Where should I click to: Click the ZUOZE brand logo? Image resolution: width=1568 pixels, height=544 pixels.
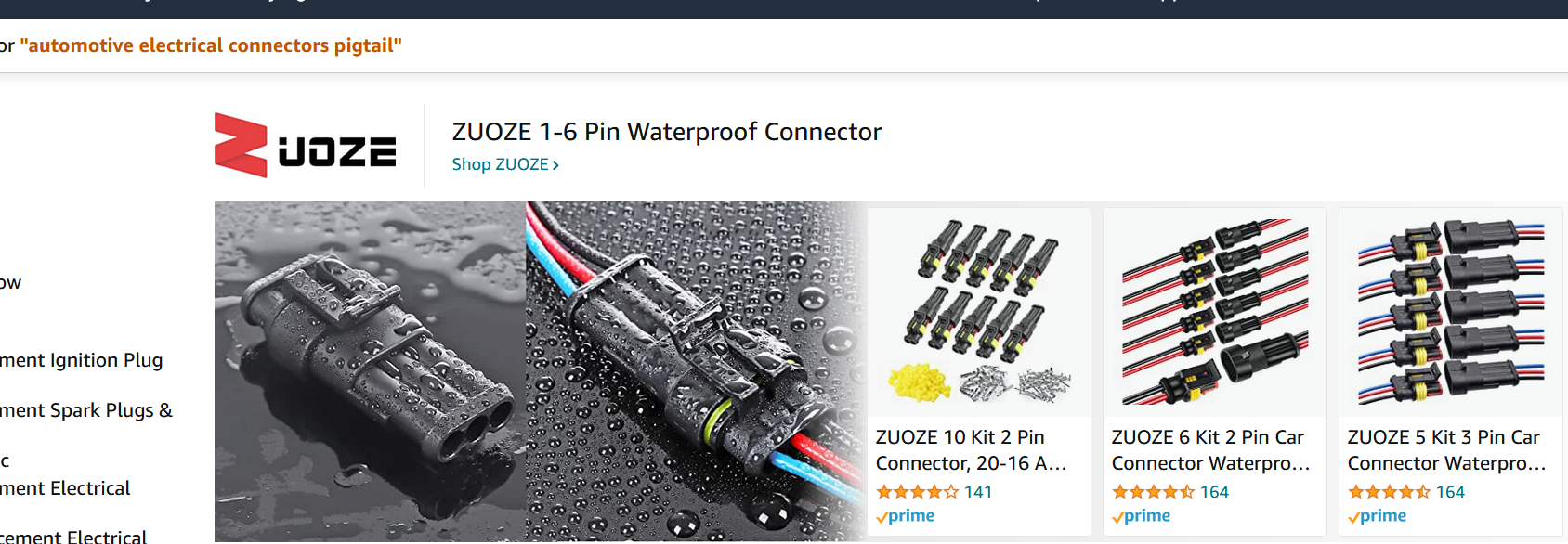306,146
